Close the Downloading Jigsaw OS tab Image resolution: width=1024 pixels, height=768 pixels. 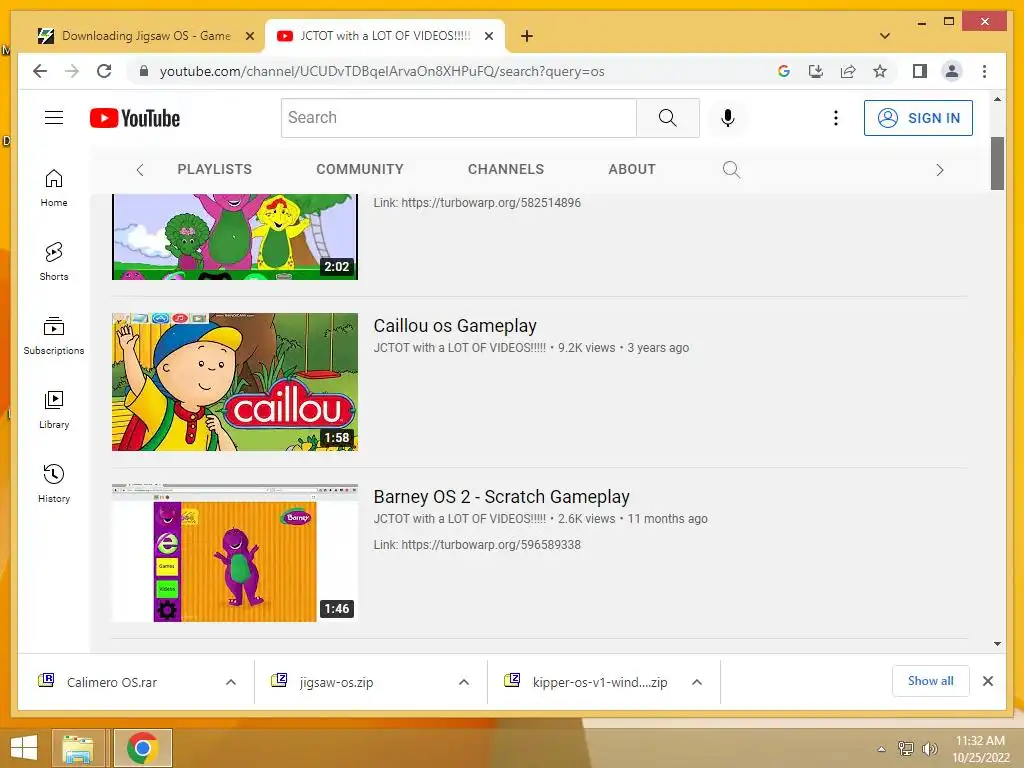tap(249, 37)
